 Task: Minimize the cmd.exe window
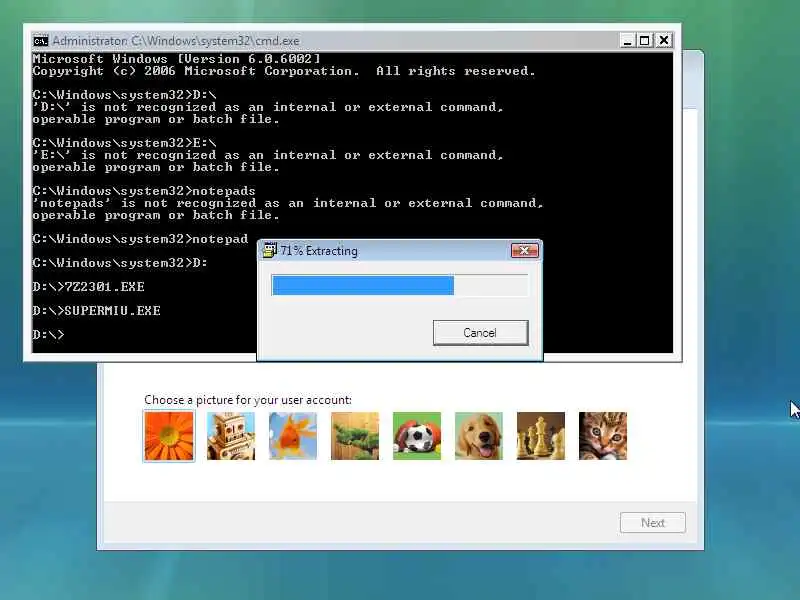point(627,40)
